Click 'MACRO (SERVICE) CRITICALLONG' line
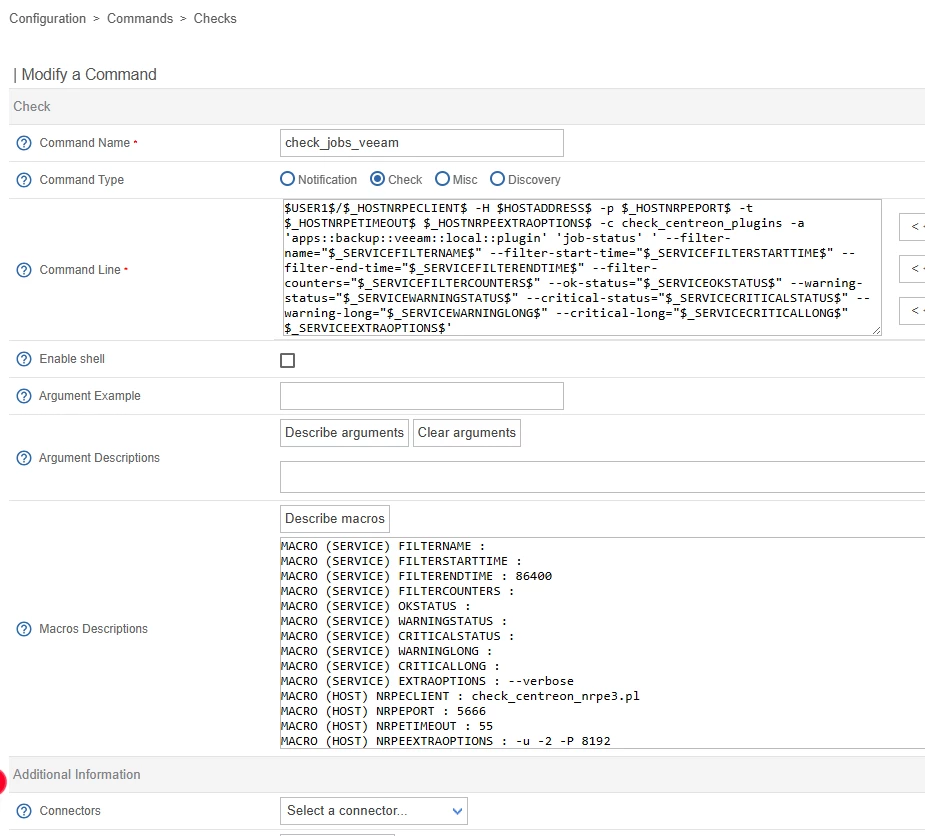Viewport: 925px width, 836px height. pos(391,666)
